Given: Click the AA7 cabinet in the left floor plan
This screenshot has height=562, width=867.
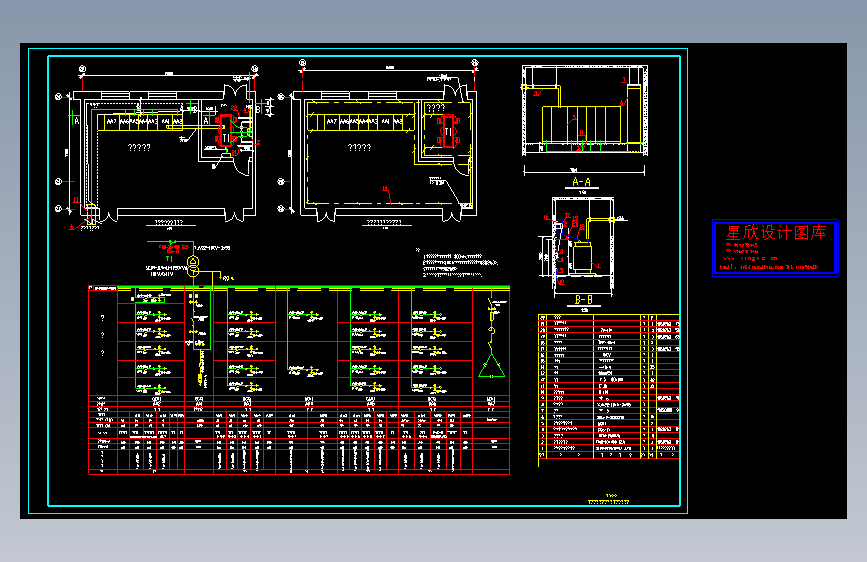Looking at the screenshot, I should click(111, 121).
